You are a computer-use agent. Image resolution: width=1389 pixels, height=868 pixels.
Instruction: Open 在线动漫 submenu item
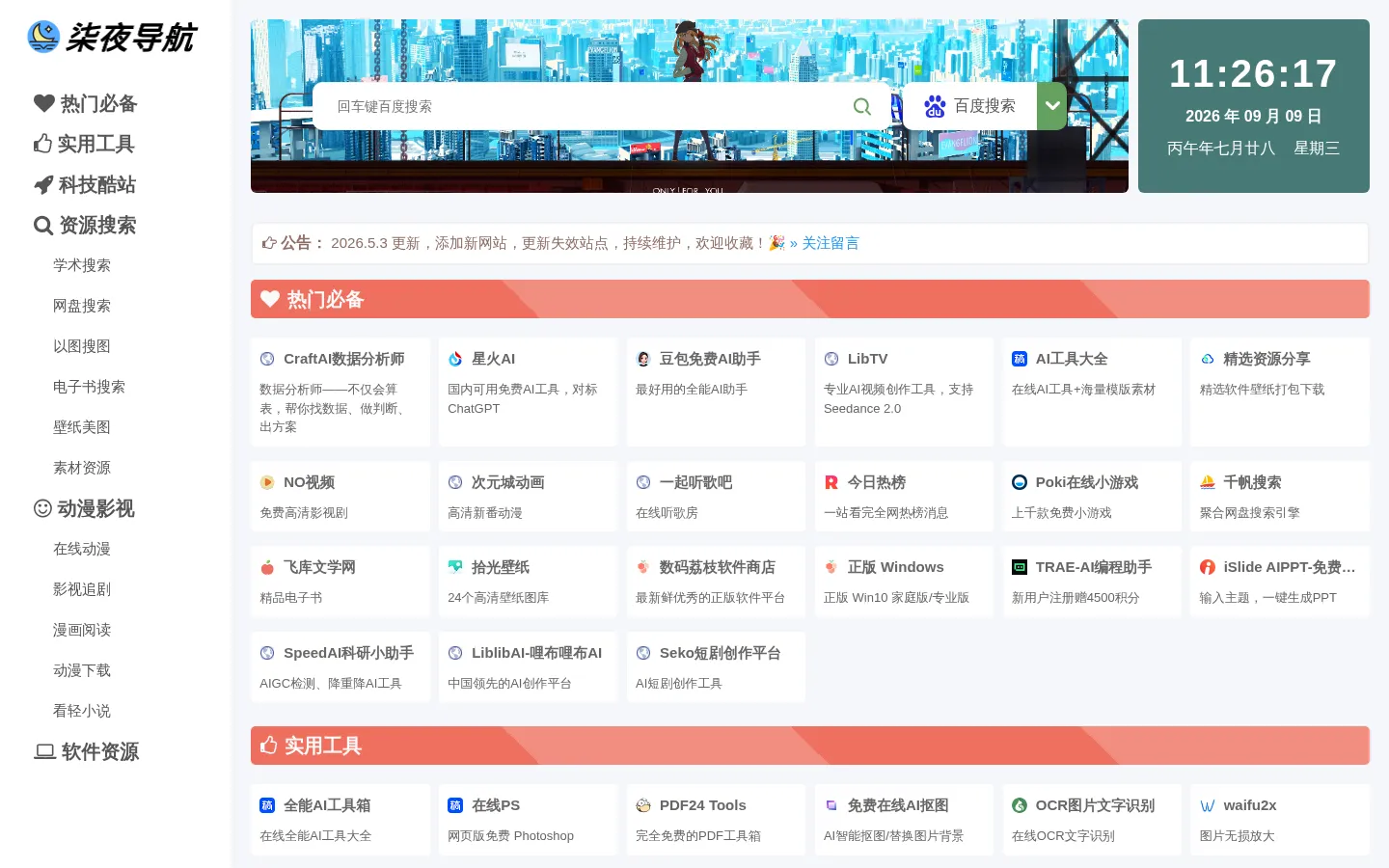point(82,549)
